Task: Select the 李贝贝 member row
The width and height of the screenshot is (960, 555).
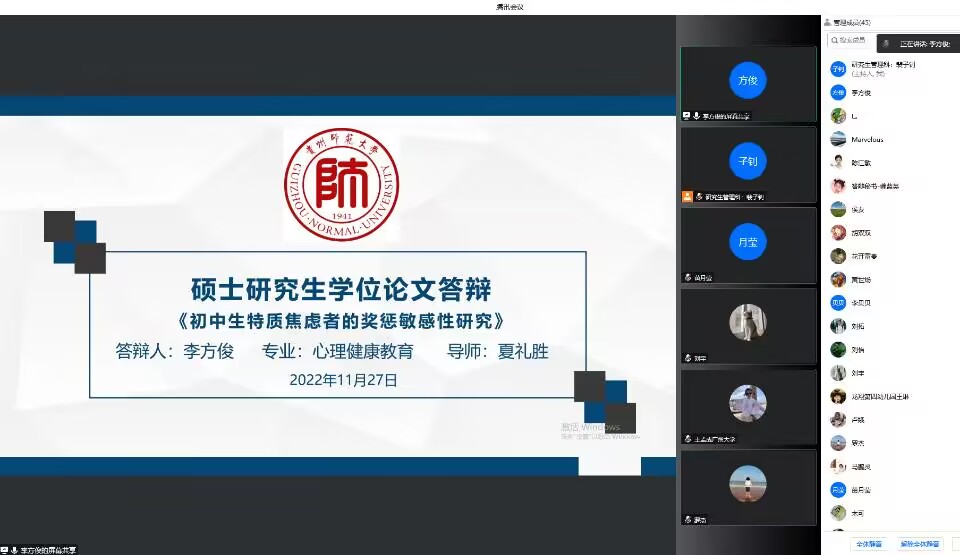Action: click(890, 303)
